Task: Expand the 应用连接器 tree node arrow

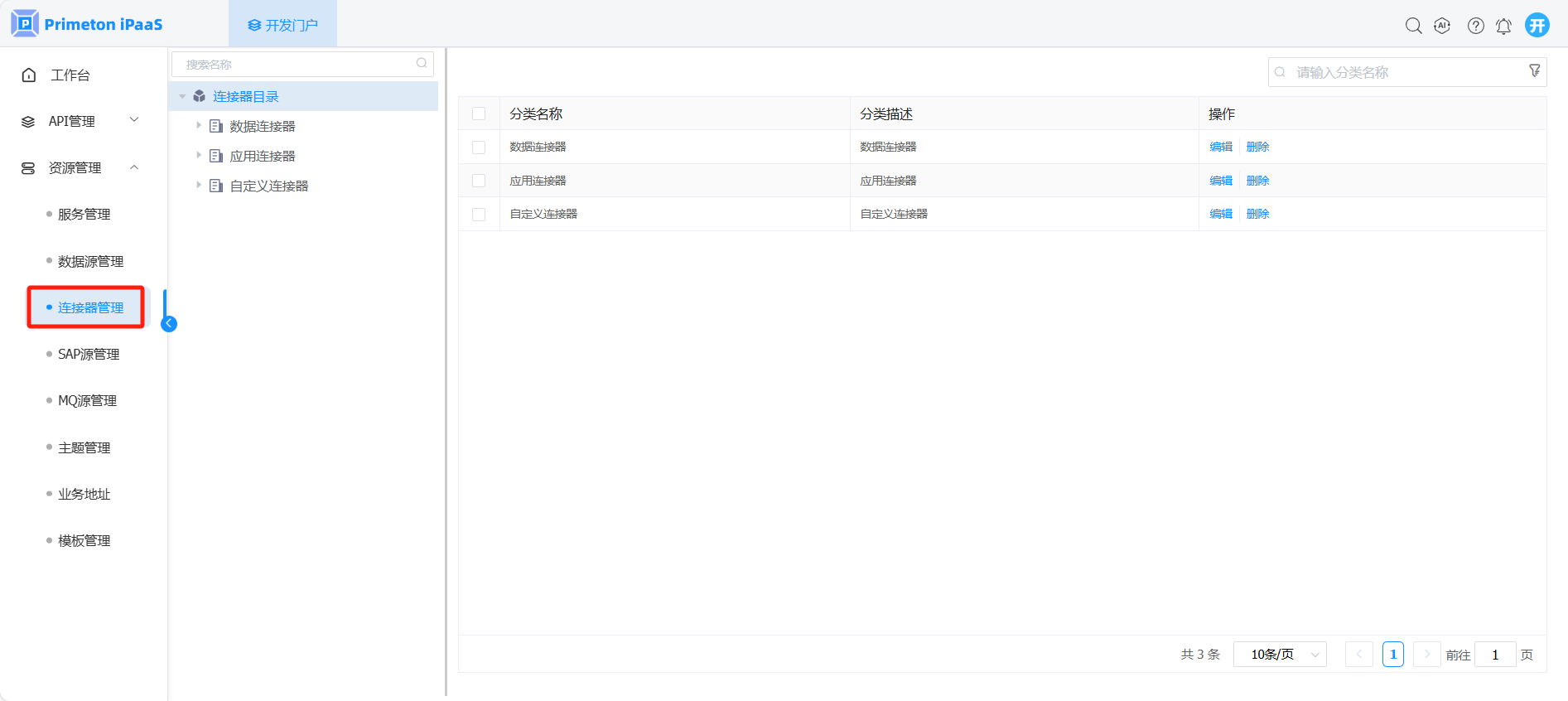Action: (199, 155)
